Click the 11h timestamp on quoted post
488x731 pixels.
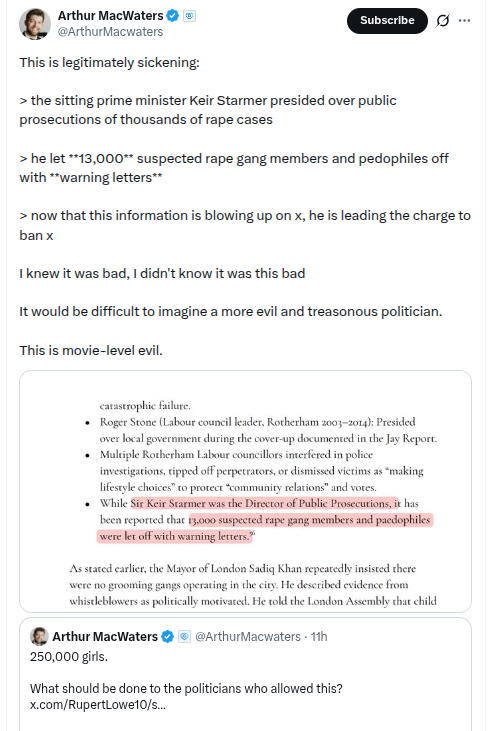[x=319, y=636]
